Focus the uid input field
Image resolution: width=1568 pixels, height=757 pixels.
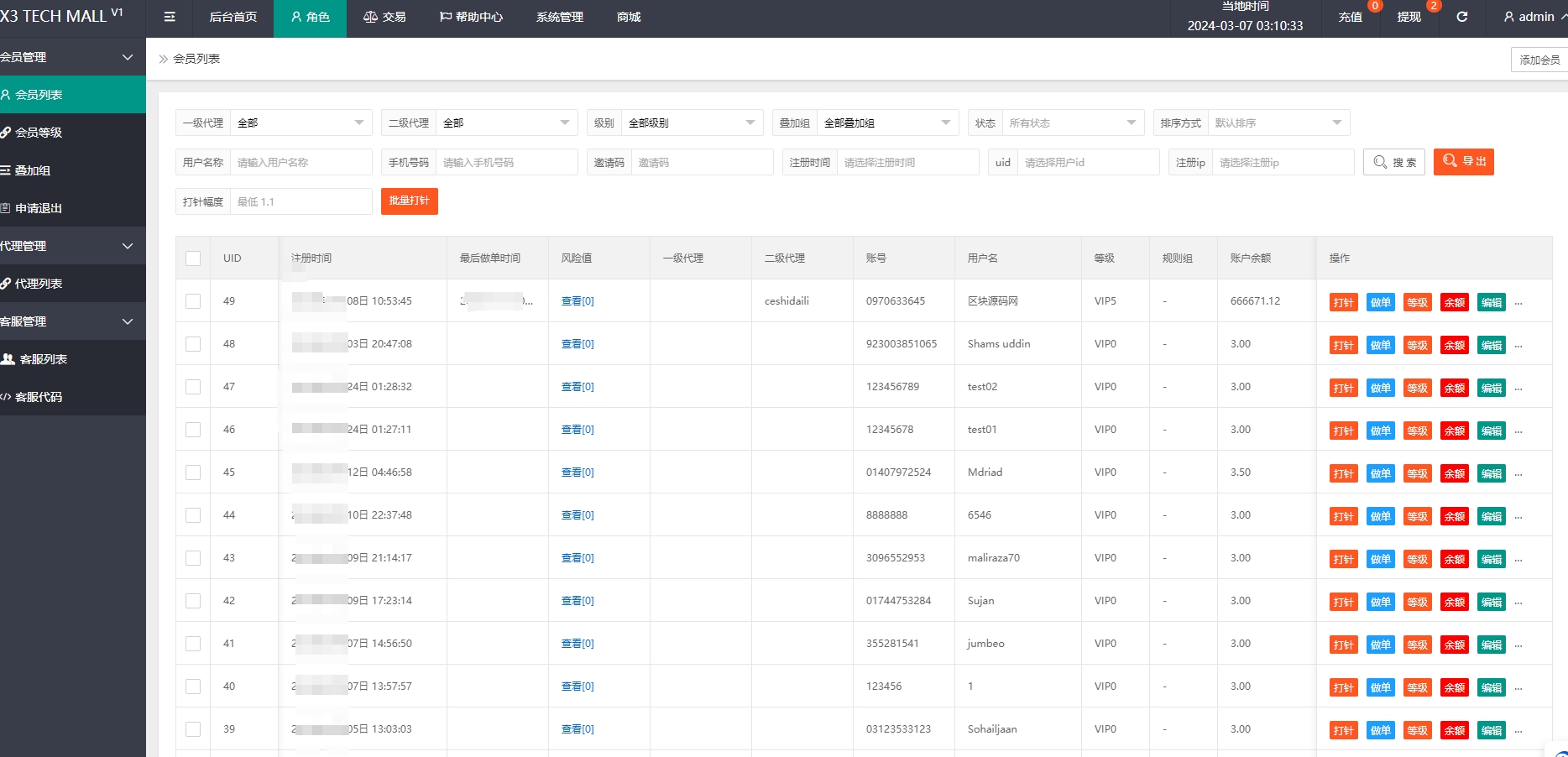[1089, 162]
